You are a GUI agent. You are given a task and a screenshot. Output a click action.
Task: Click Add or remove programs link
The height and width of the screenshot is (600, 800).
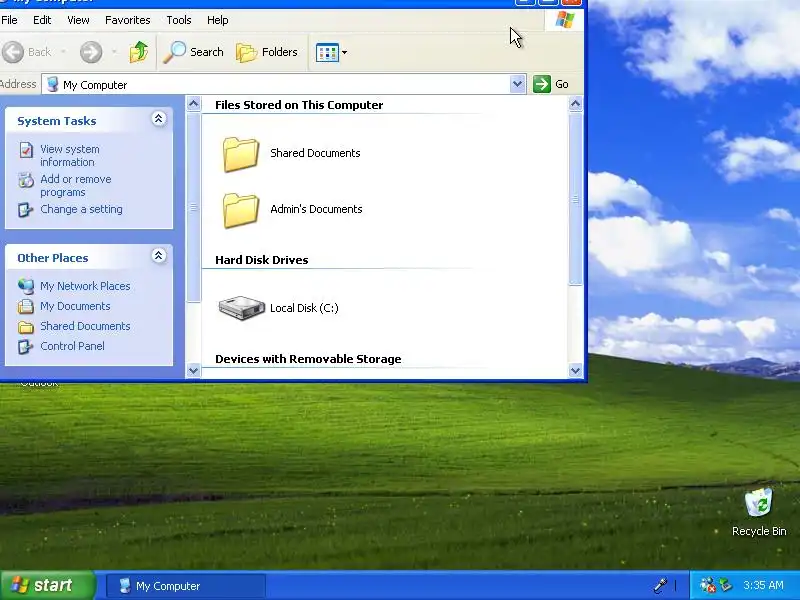(x=76, y=186)
